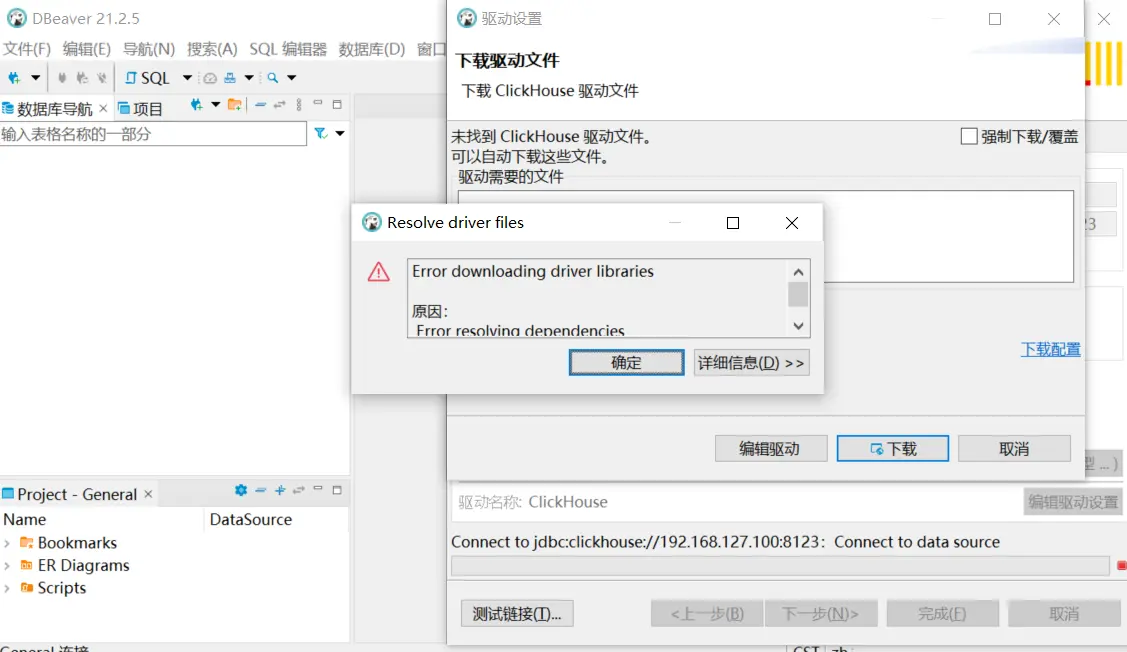The image size is (1127, 652).
Task: Click the new database connection plug icon in main toolbar
Action: [14, 78]
